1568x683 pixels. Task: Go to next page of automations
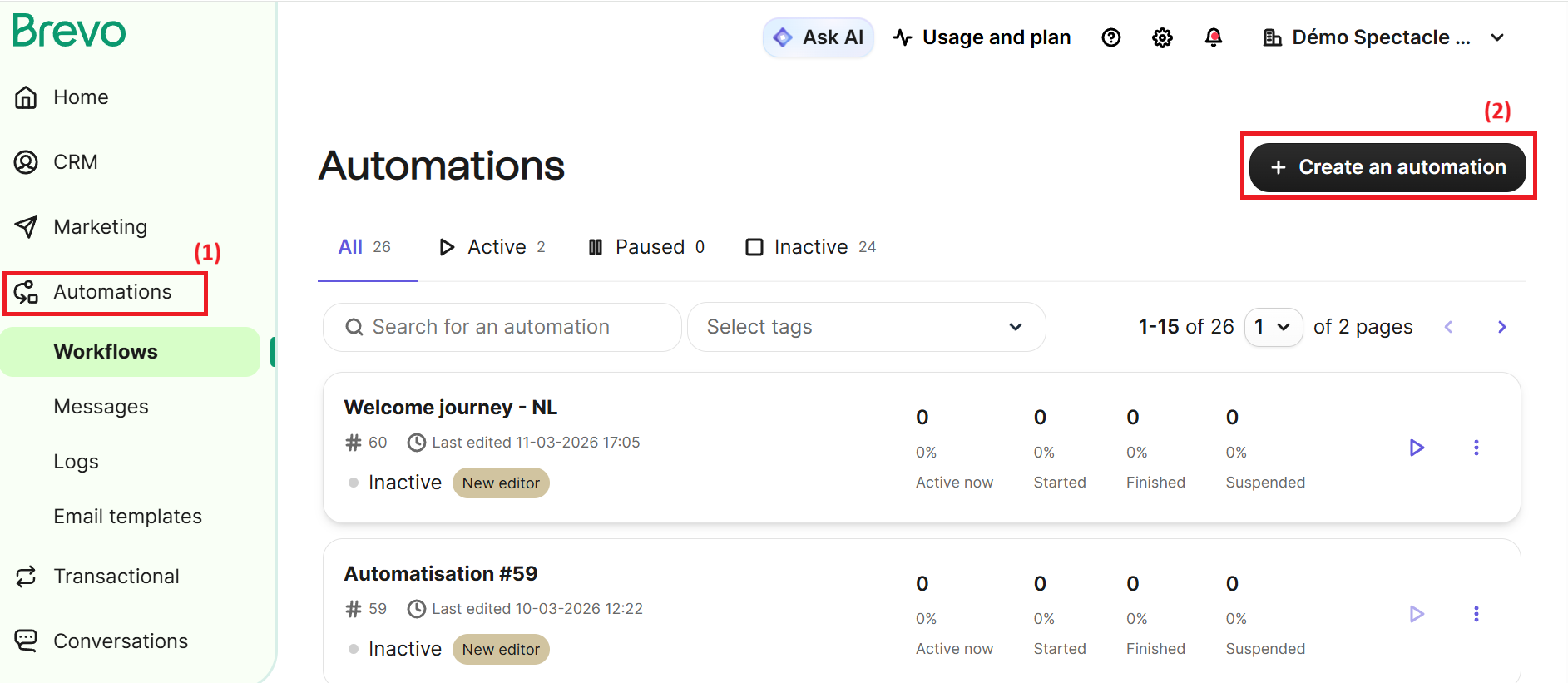(1501, 327)
